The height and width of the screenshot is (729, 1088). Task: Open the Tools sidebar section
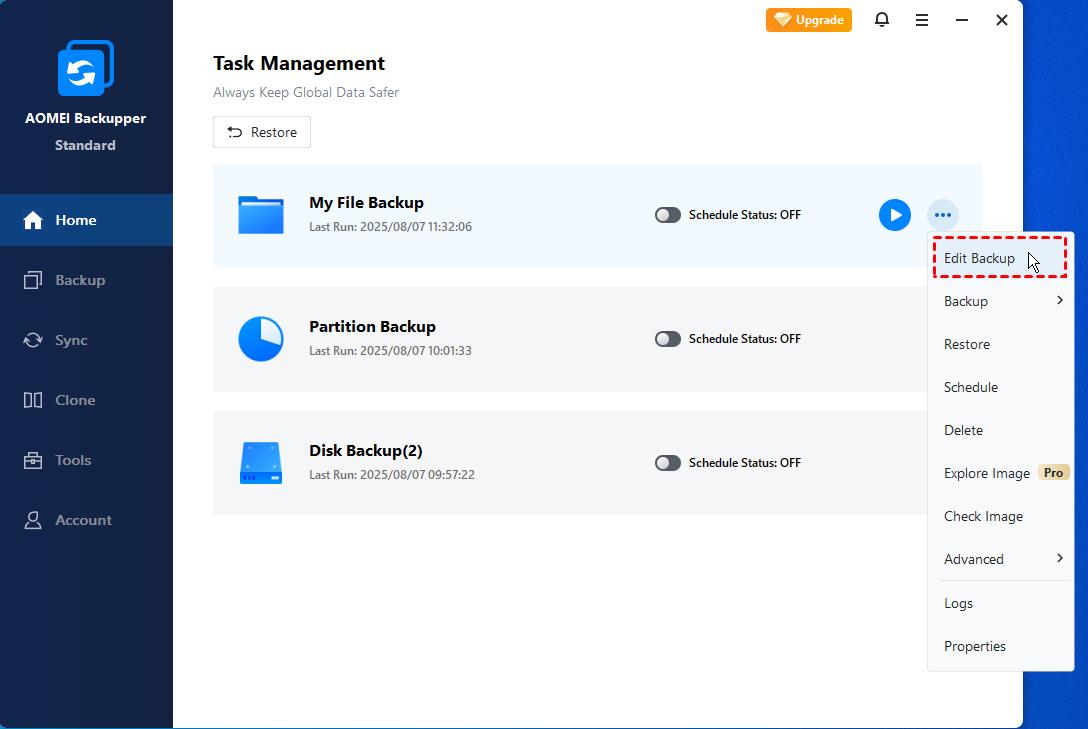pyautogui.click(x=86, y=460)
